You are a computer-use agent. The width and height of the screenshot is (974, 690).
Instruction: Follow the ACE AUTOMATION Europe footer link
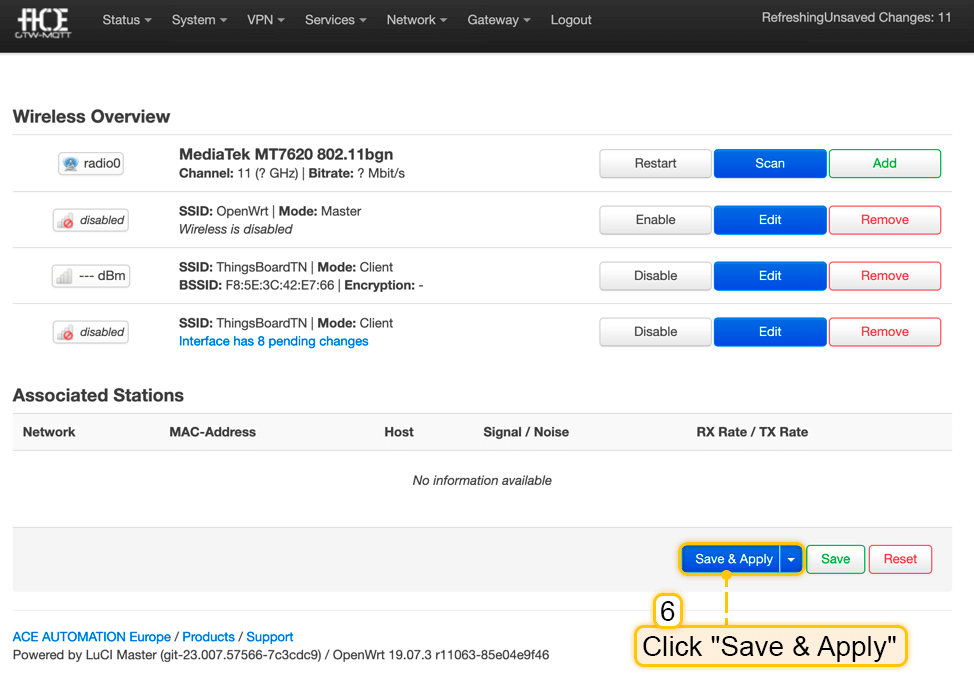pos(91,637)
